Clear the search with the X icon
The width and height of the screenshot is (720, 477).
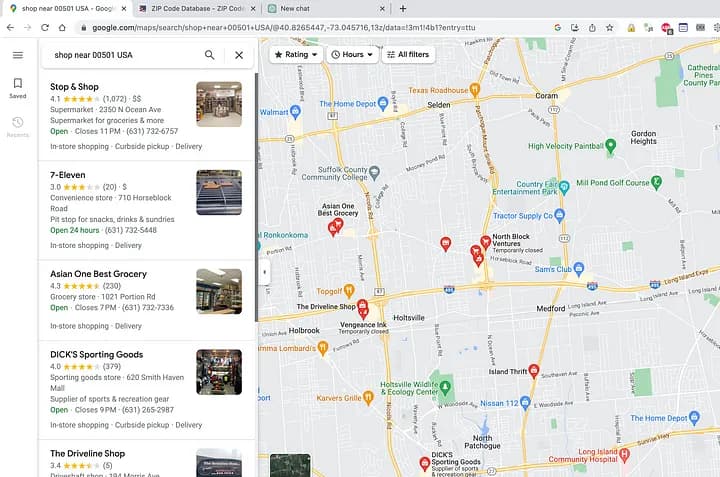(x=239, y=55)
